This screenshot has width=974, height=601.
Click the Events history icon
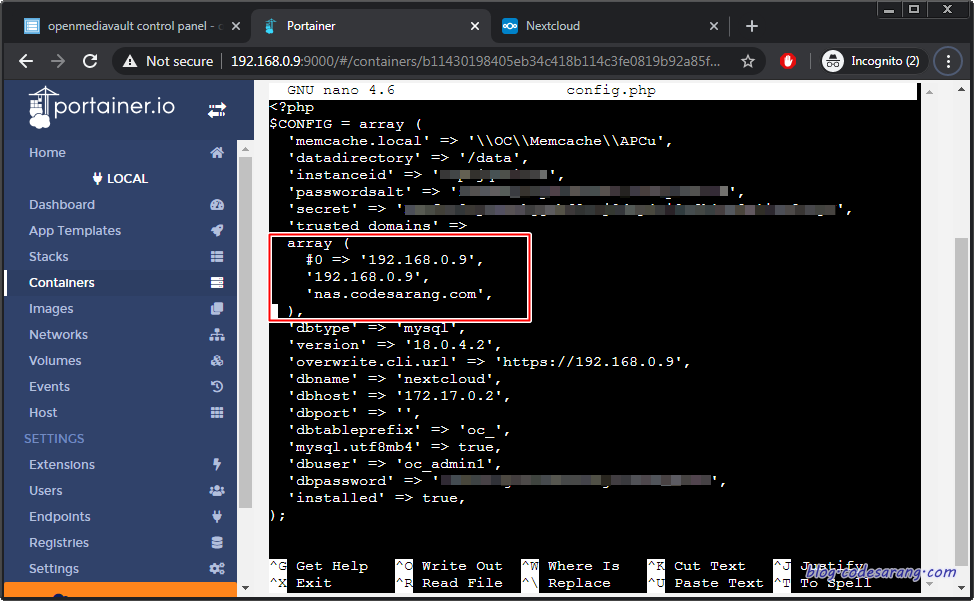[217, 386]
